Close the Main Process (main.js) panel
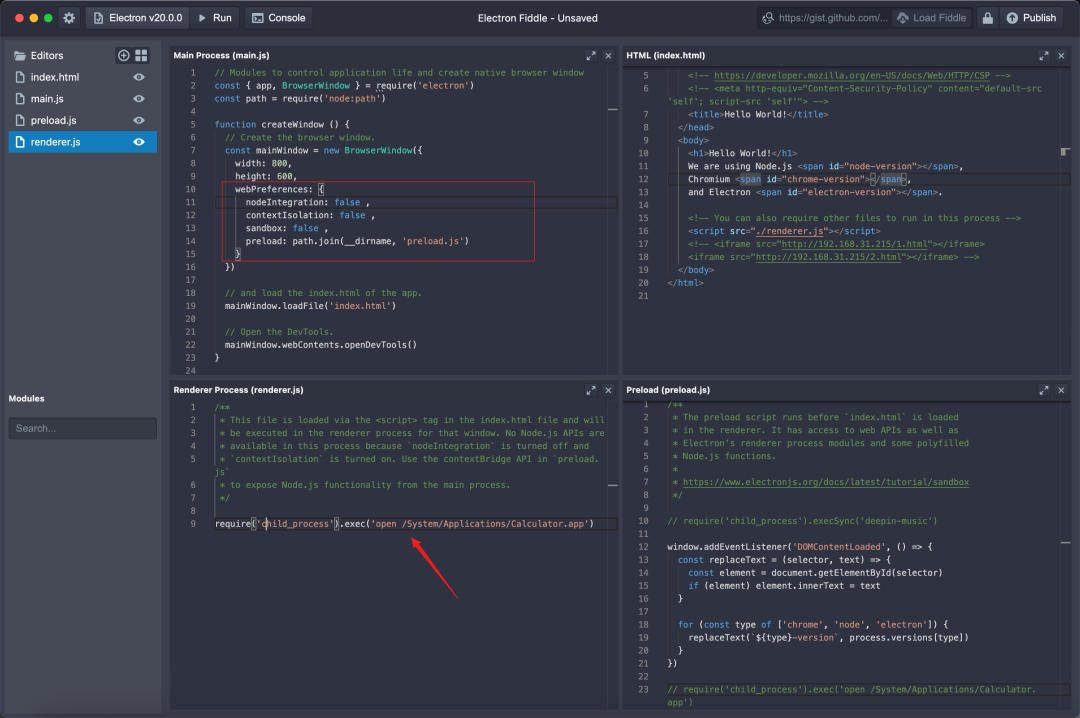 pos(608,55)
